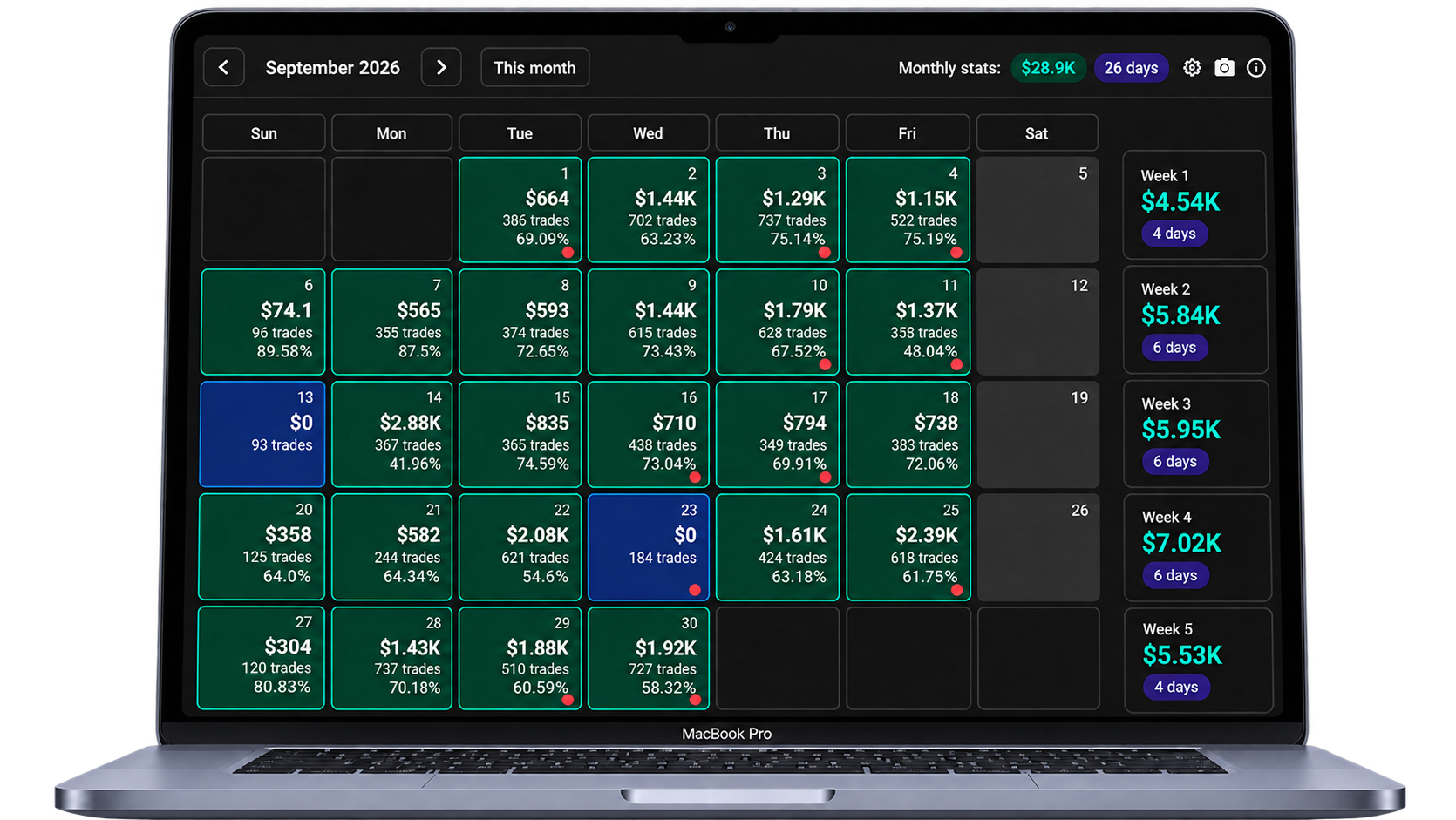Screen dimensions: 1456x820
Task: Click the 6 days badge in Week 2
Action: [1174, 348]
